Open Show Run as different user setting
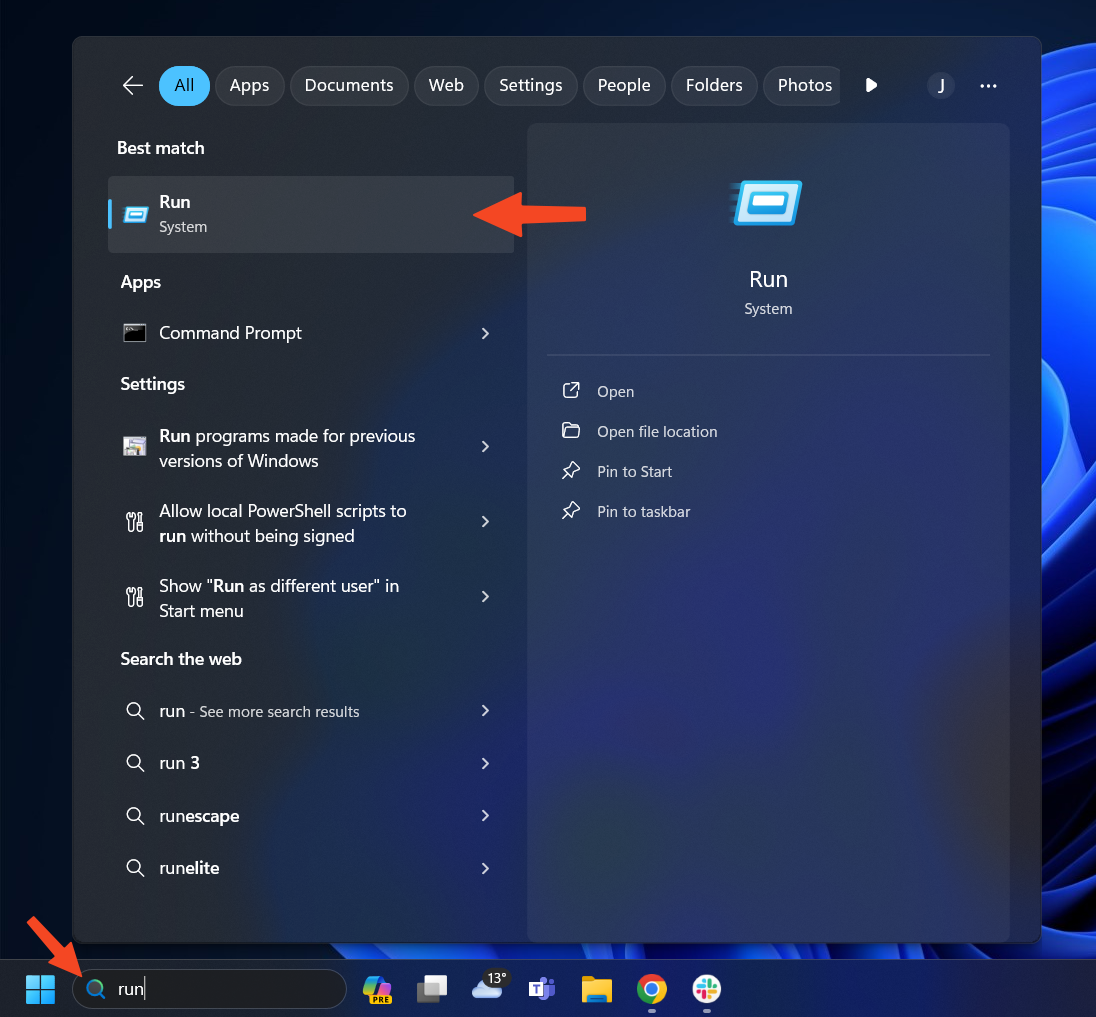 [x=311, y=598]
